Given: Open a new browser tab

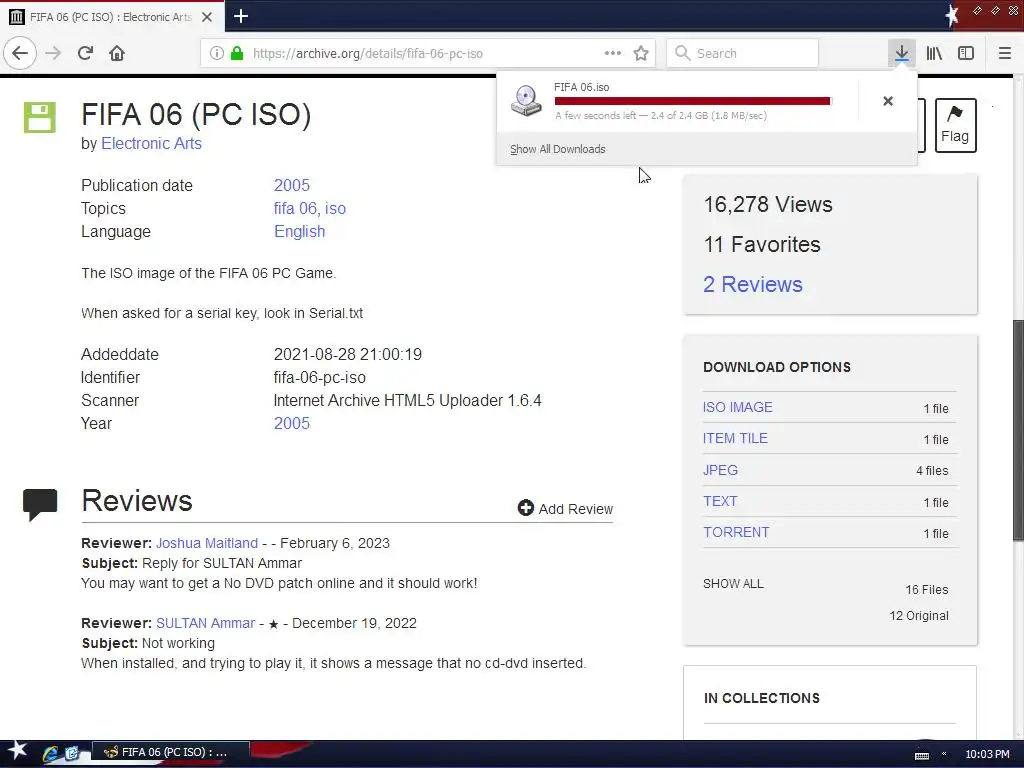Looking at the screenshot, I should (x=241, y=16).
